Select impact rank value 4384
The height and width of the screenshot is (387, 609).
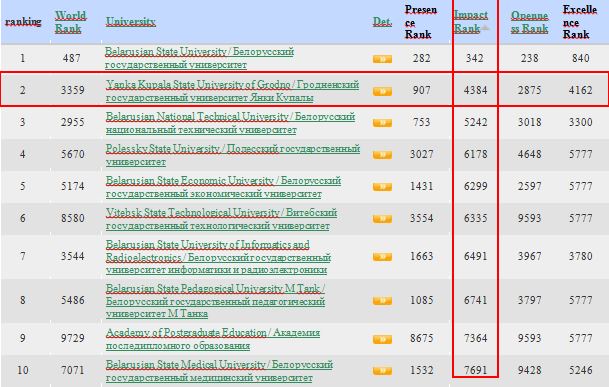coord(476,90)
